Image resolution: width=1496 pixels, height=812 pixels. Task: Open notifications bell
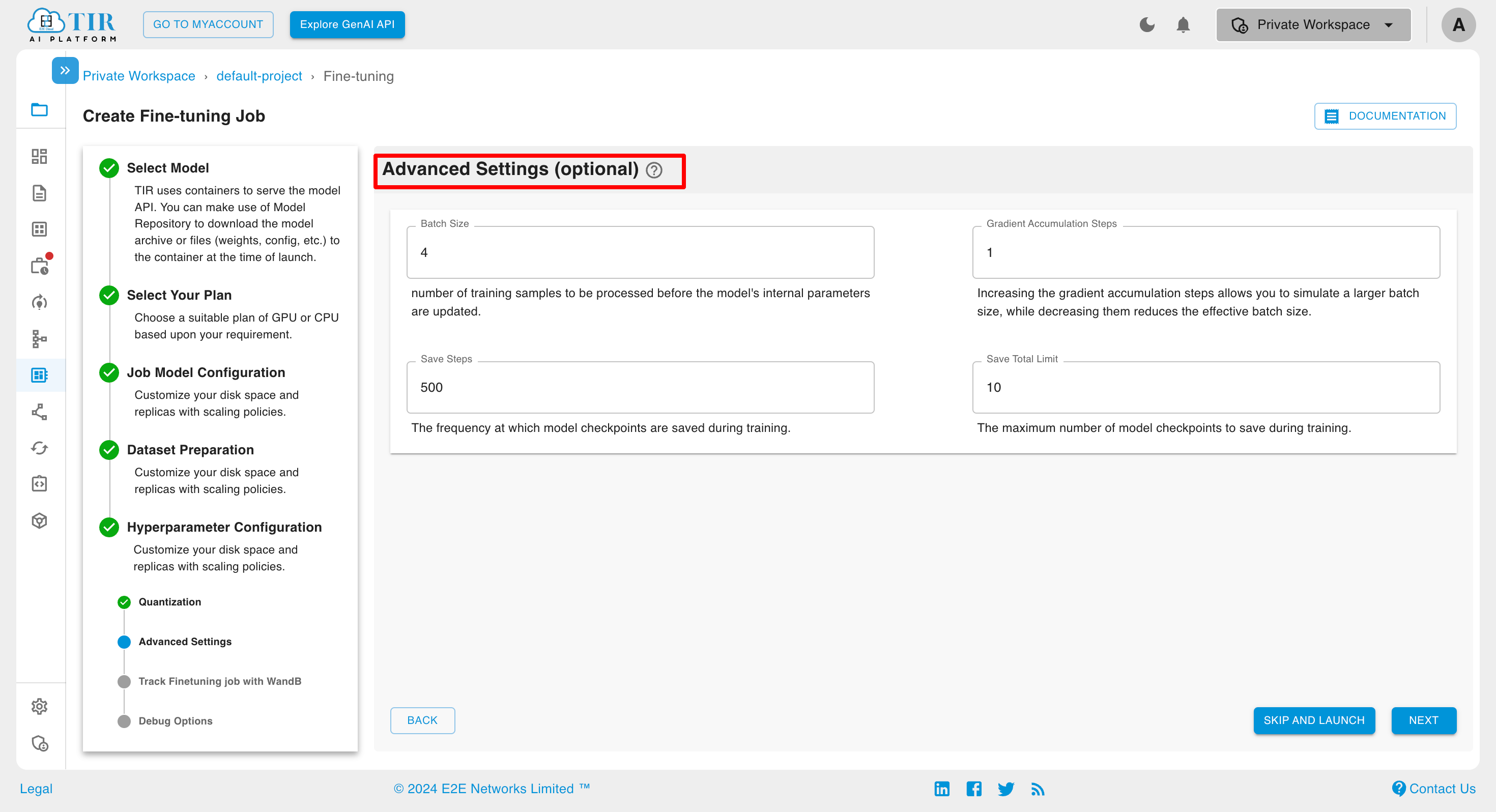click(1183, 25)
